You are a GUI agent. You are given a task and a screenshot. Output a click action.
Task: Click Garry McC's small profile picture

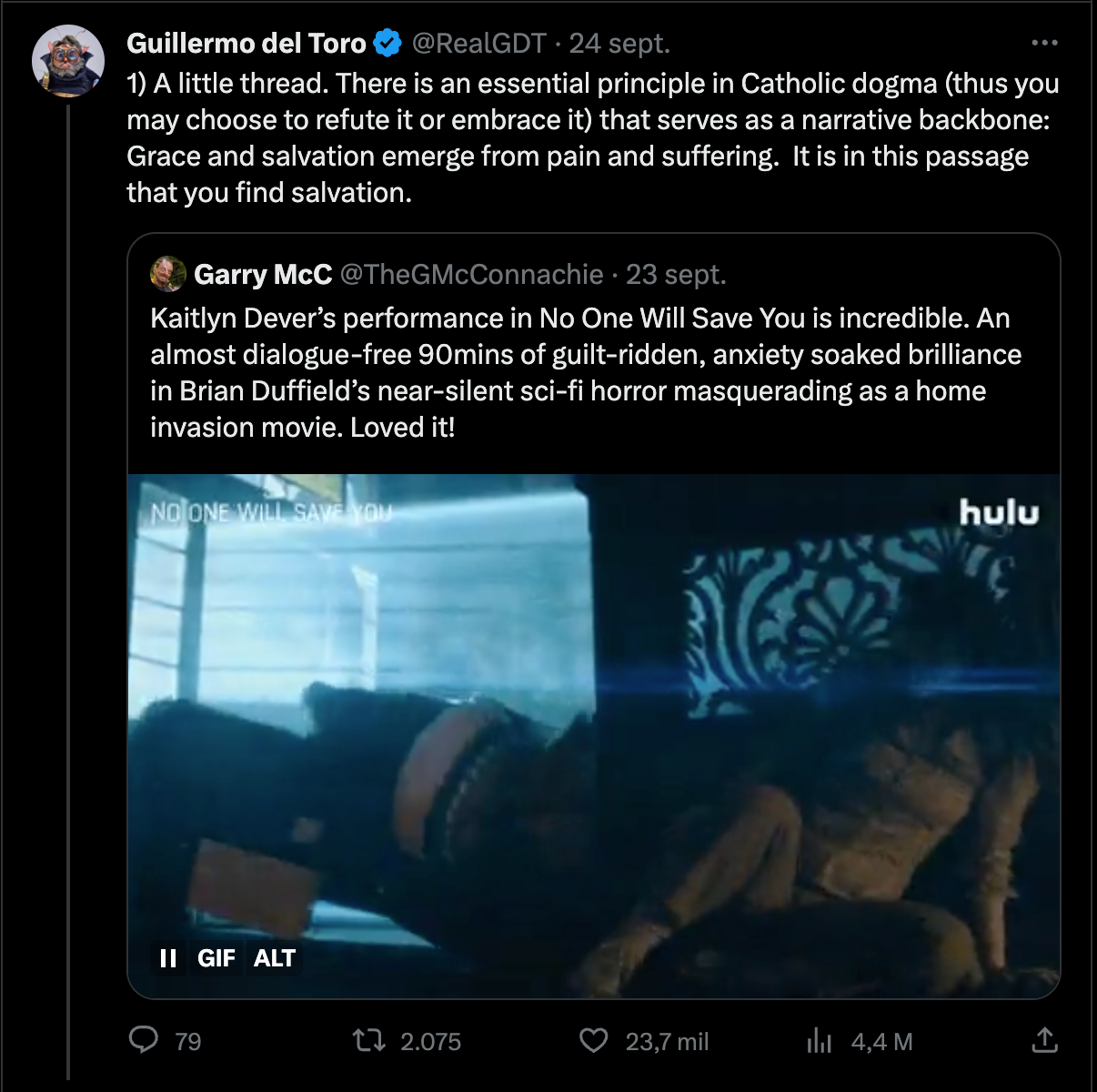click(168, 274)
